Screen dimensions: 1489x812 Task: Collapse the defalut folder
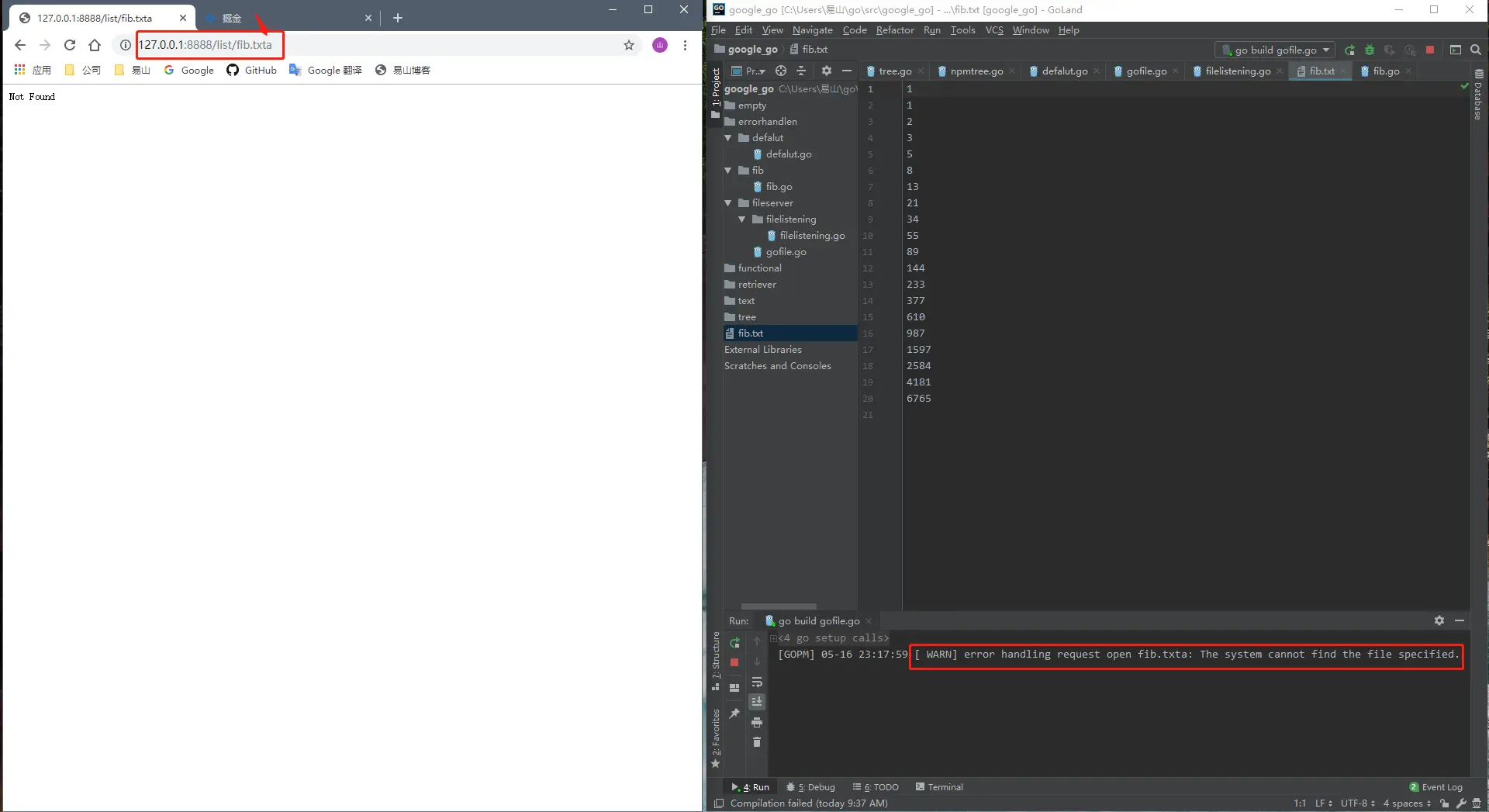click(728, 138)
